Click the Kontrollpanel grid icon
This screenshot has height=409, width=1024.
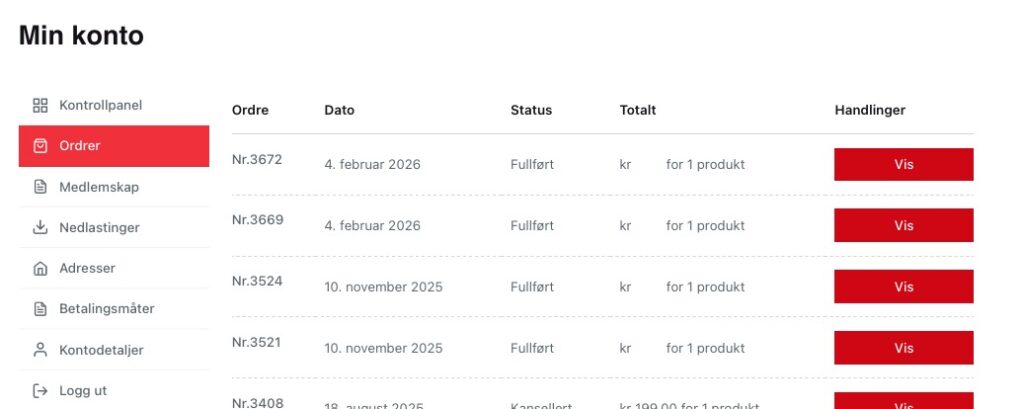(40, 105)
